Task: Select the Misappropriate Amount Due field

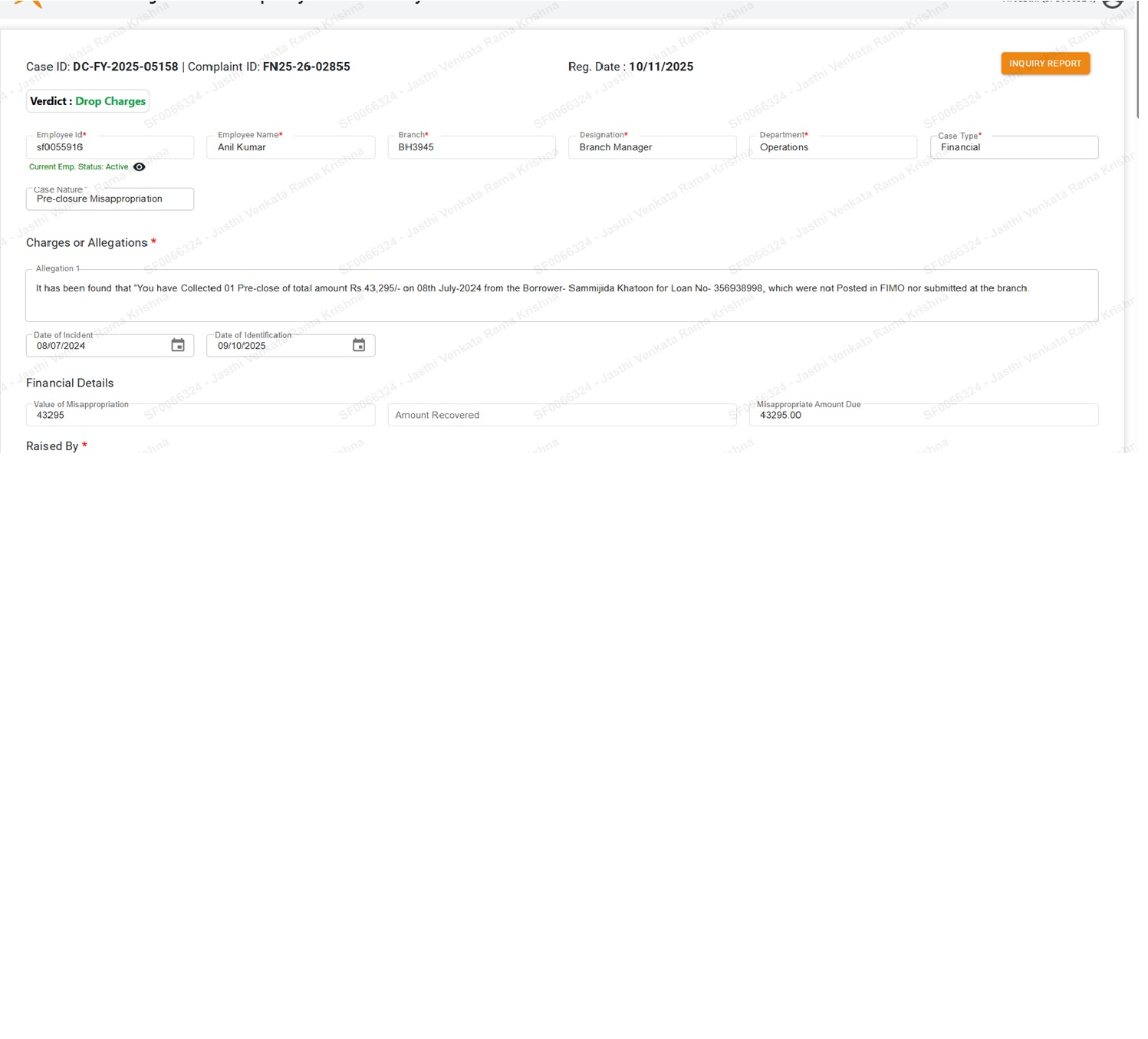Action: click(923, 416)
